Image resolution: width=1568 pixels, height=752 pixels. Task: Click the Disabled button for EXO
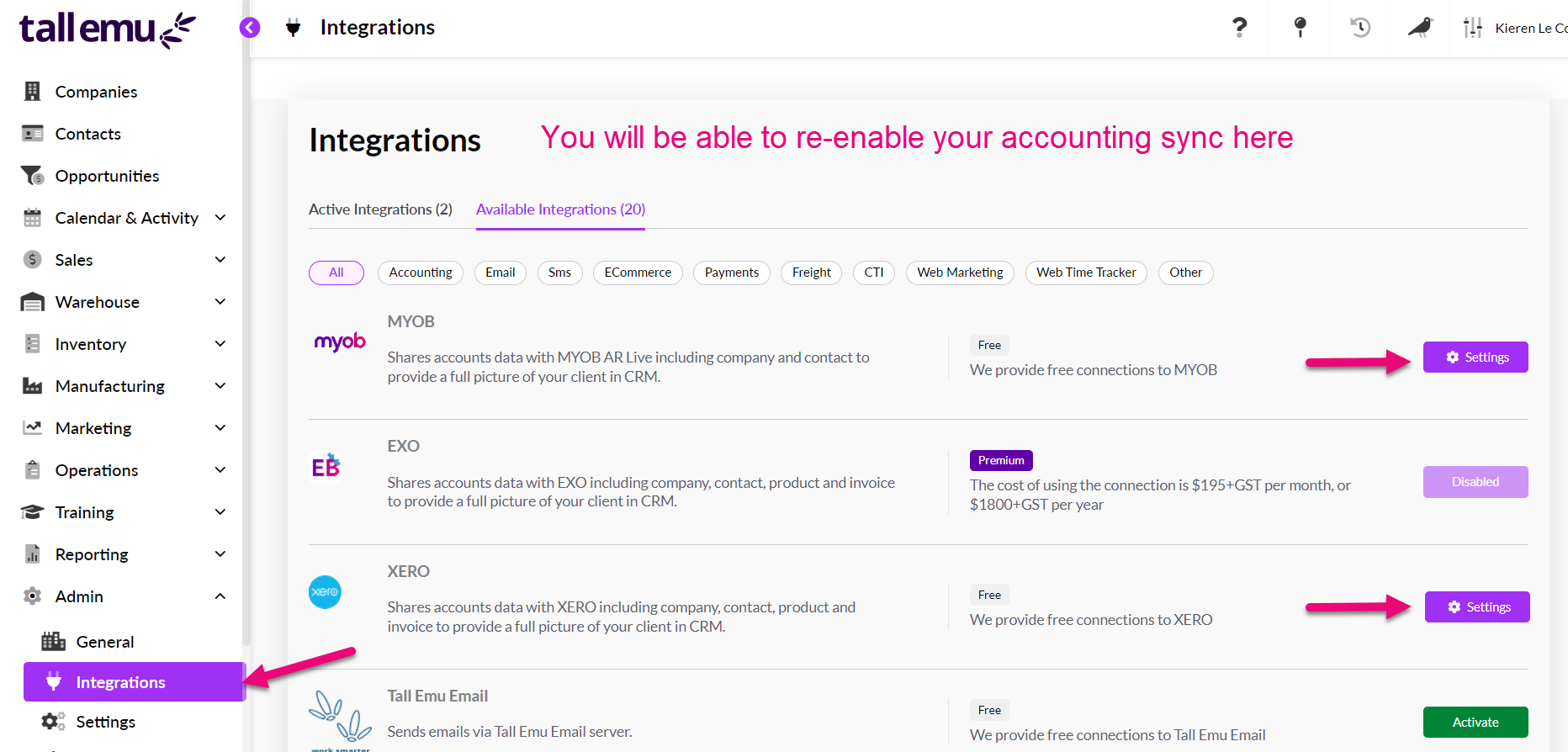click(x=1475, y=482)
